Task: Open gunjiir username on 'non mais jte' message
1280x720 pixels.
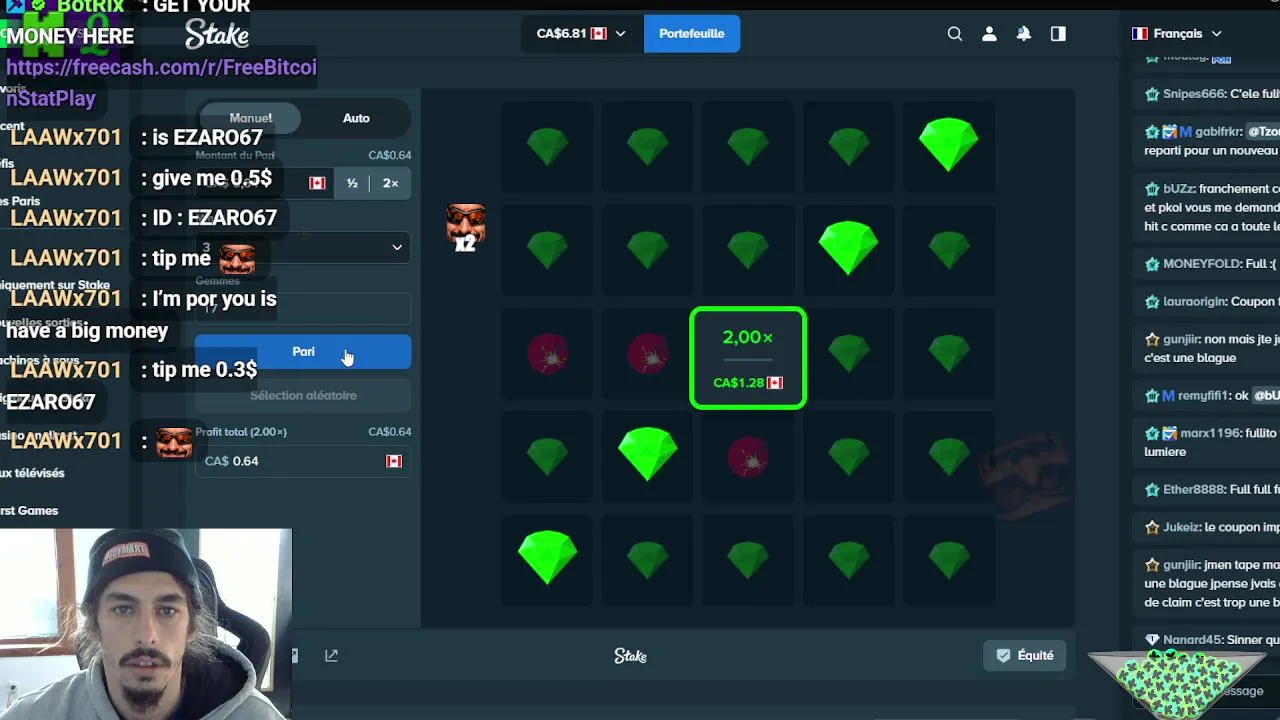Action: [1180, 339]
